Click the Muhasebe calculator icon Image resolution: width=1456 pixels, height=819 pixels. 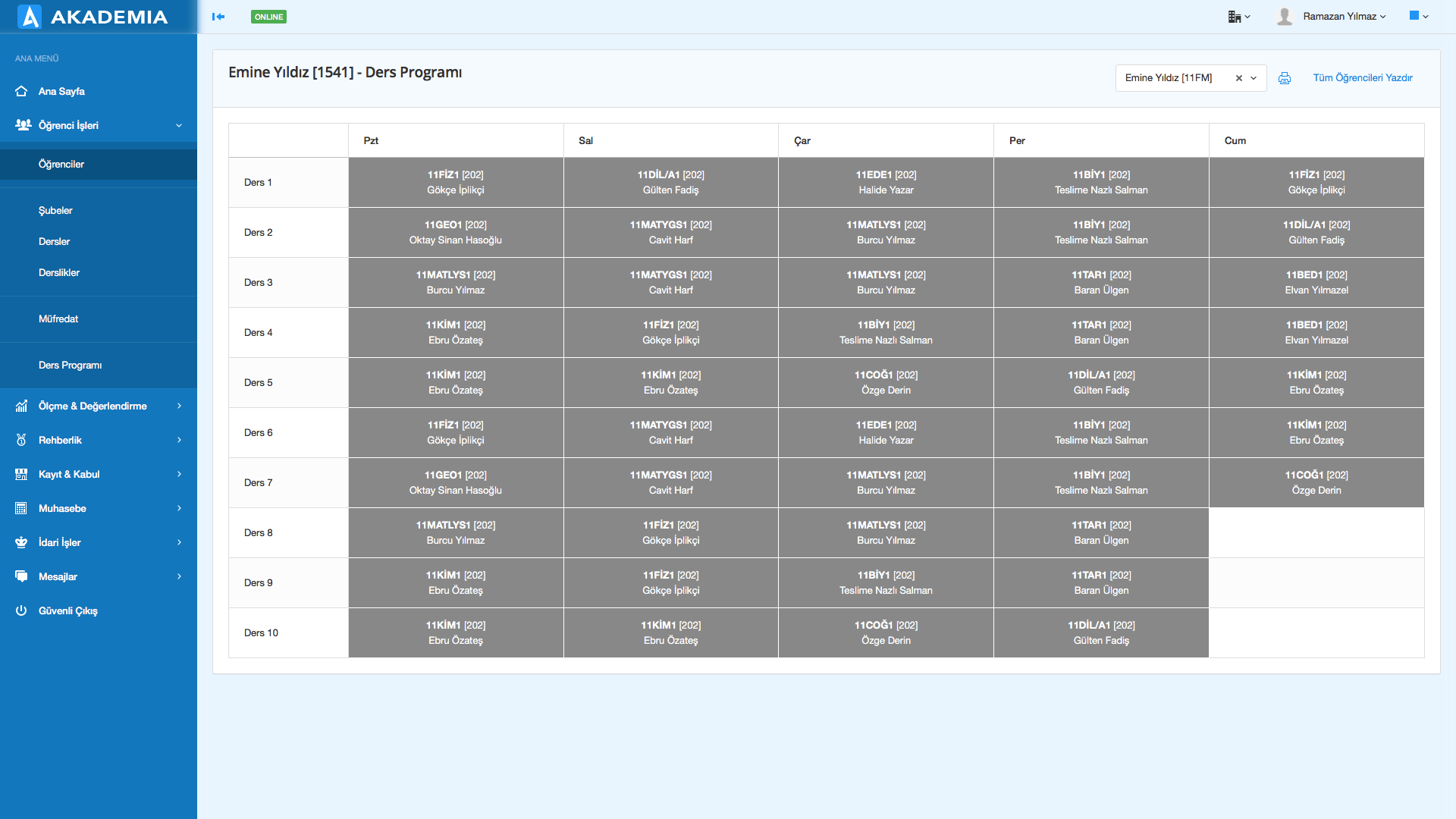21,508
